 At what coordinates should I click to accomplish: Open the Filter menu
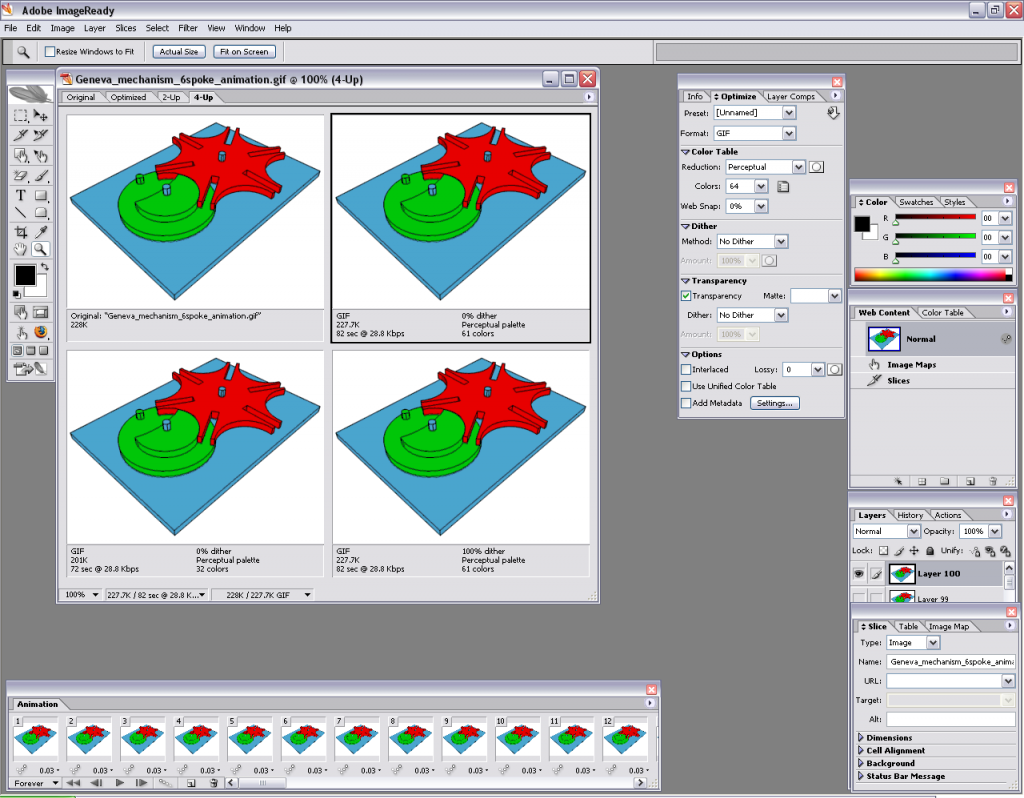point(188,28)
